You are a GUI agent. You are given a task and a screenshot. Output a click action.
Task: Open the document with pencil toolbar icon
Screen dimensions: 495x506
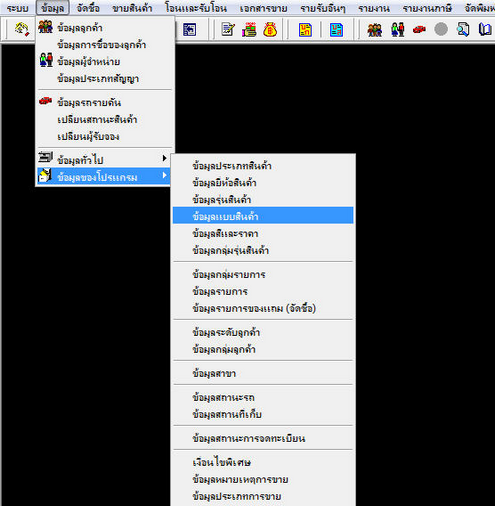(x=228, y=29)
